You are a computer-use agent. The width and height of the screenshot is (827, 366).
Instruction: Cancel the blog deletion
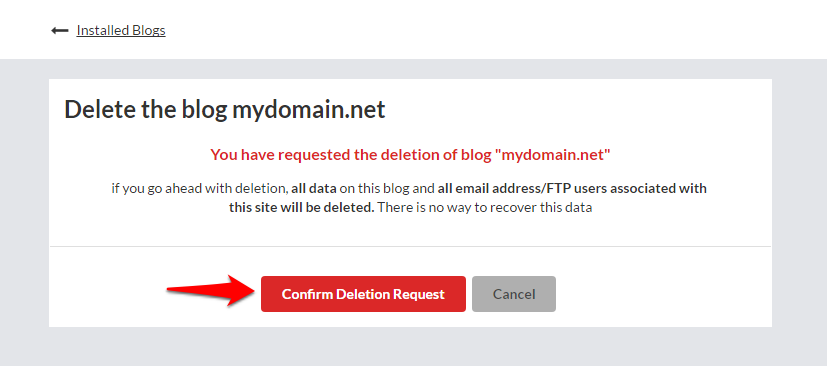click(x=514, y=294)
